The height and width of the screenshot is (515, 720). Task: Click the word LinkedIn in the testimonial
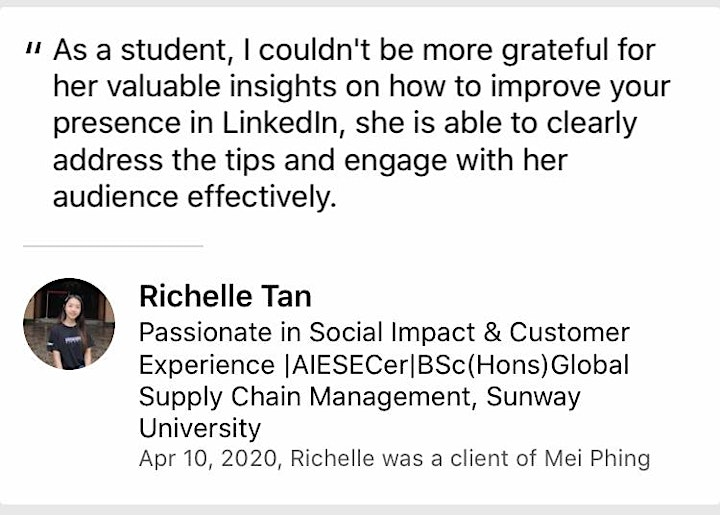tap(280, 123)
